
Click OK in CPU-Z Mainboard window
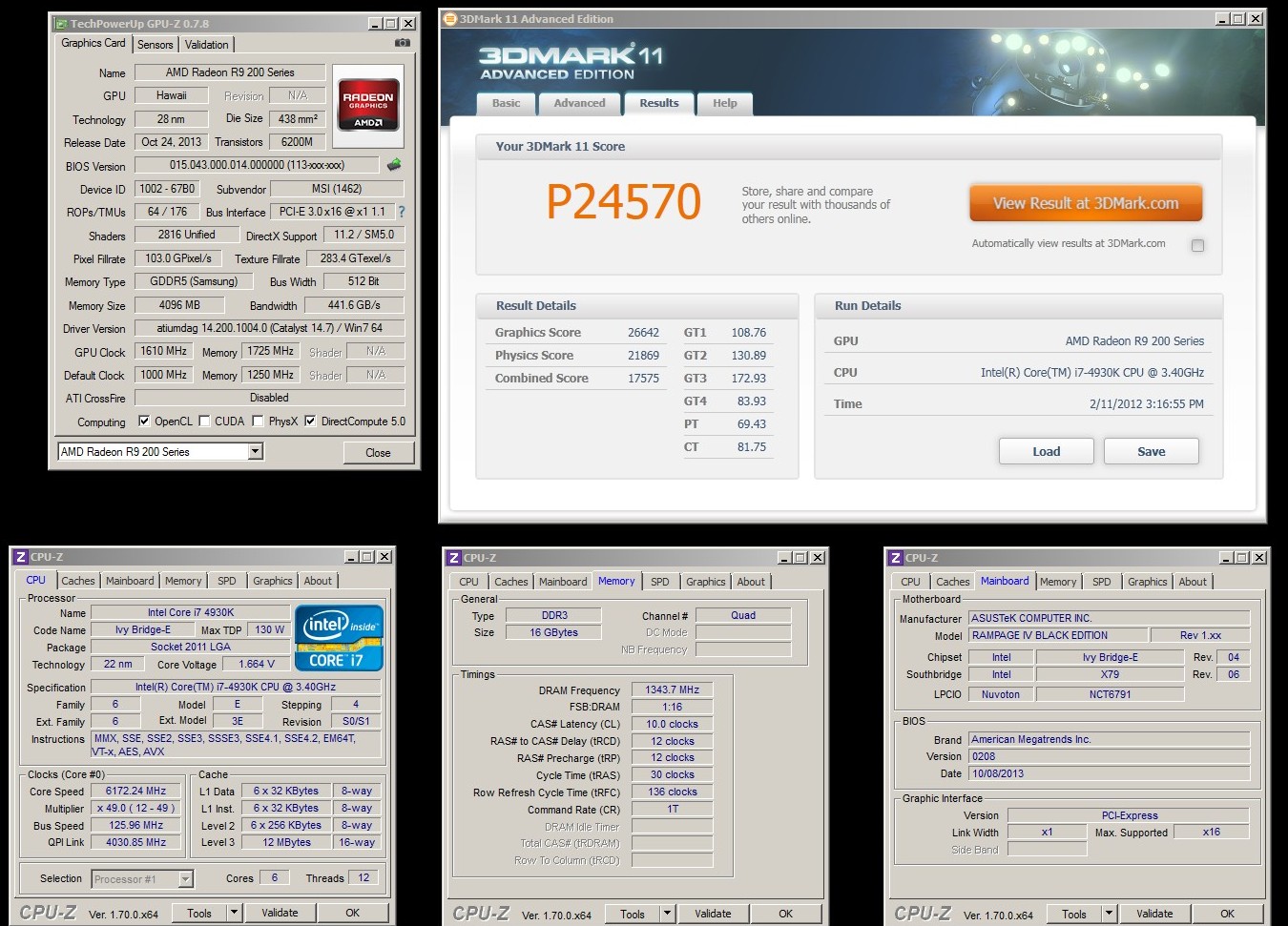(x=1227, y=914)
